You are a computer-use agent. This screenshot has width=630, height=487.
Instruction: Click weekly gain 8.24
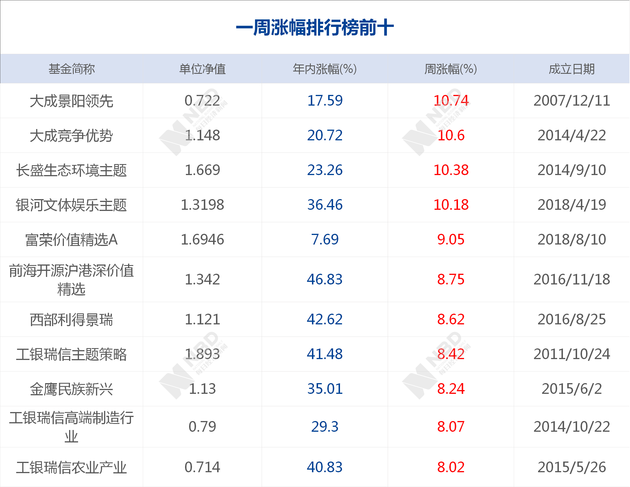[x=451, y=389]
